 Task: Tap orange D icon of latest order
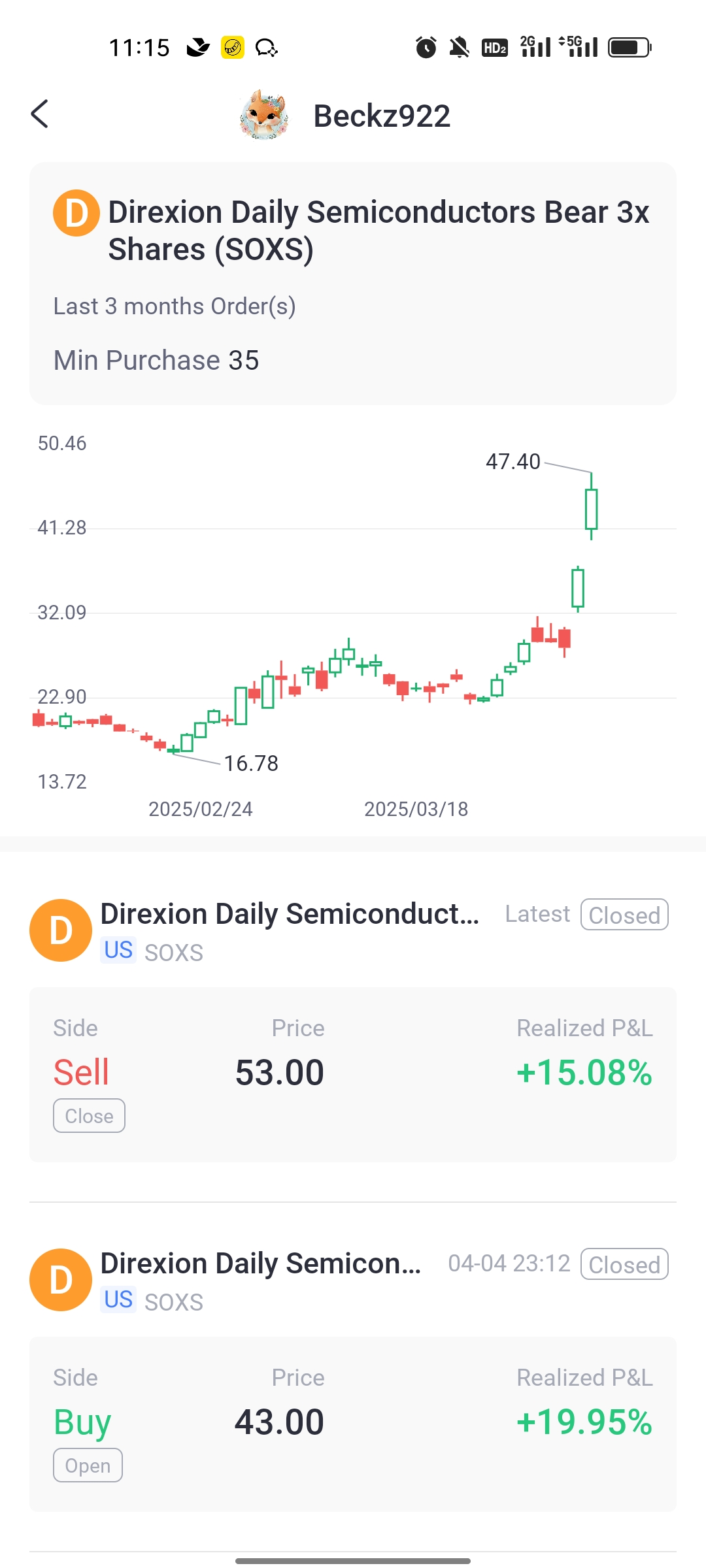[61, 930]
